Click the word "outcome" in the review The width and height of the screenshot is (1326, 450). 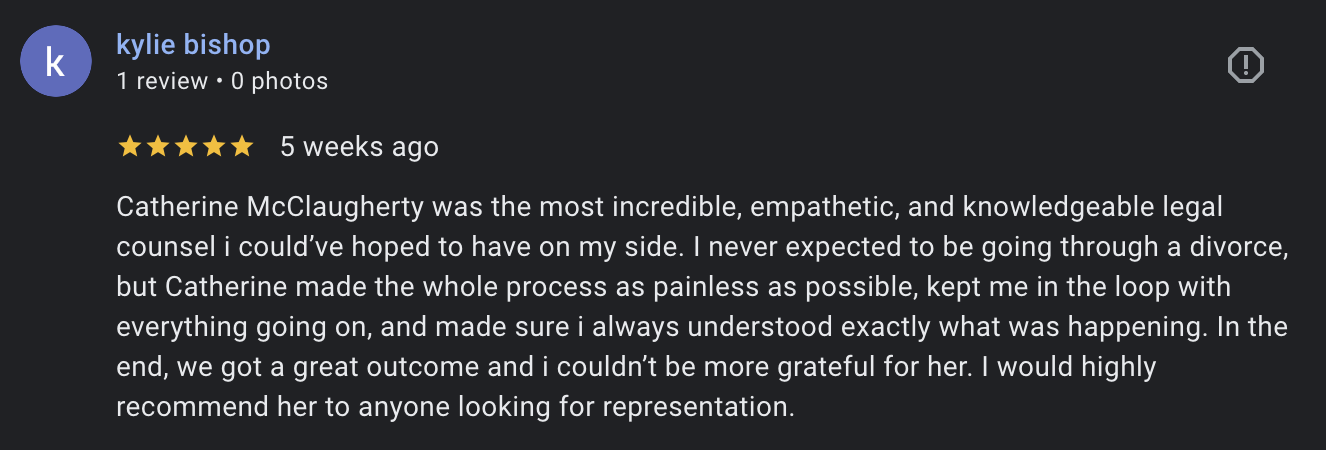pyautogui.click(x=363, y=368)
